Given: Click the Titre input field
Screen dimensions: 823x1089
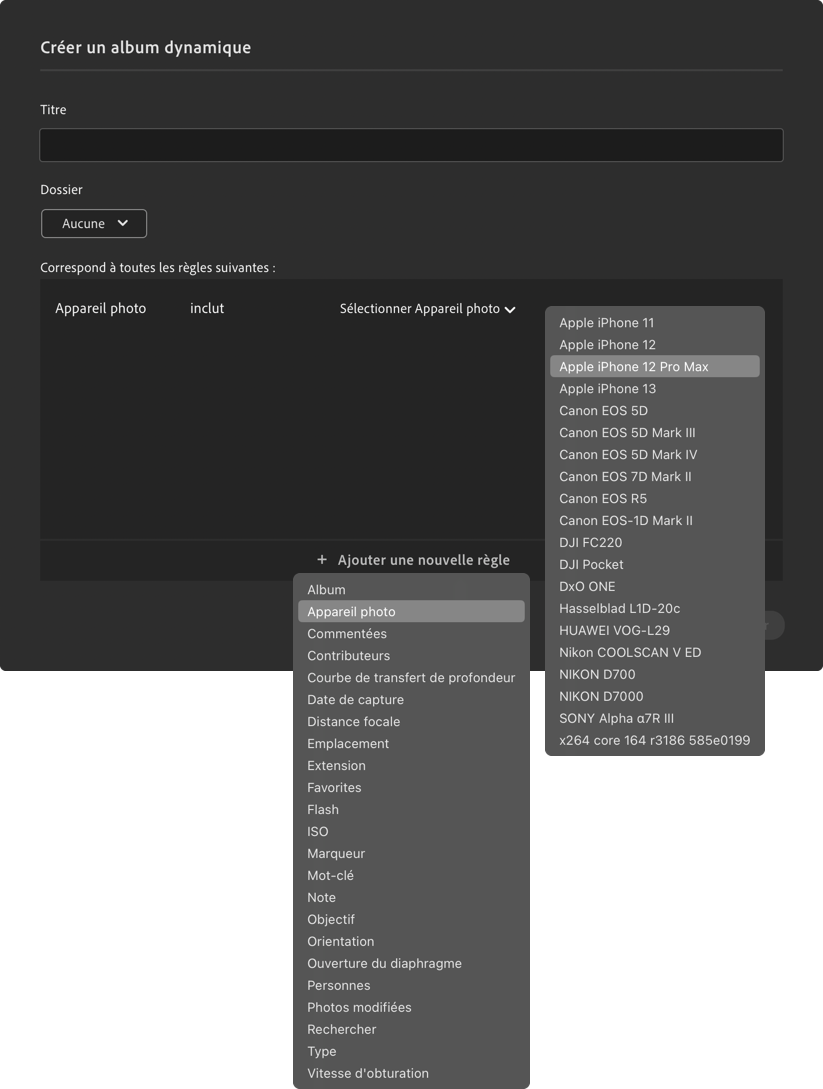Looking at the screenshot, I should [411, 145].
